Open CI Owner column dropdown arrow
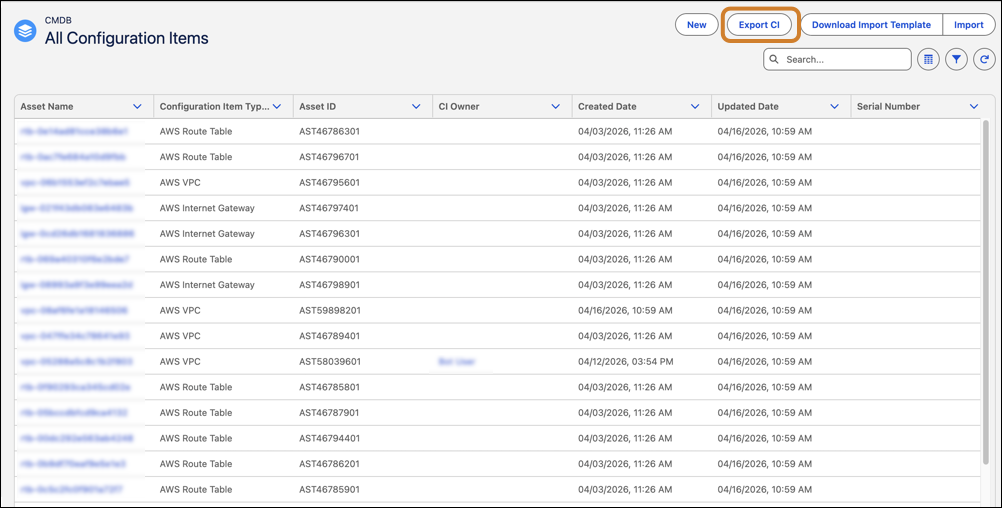 (x=555, y=107)
